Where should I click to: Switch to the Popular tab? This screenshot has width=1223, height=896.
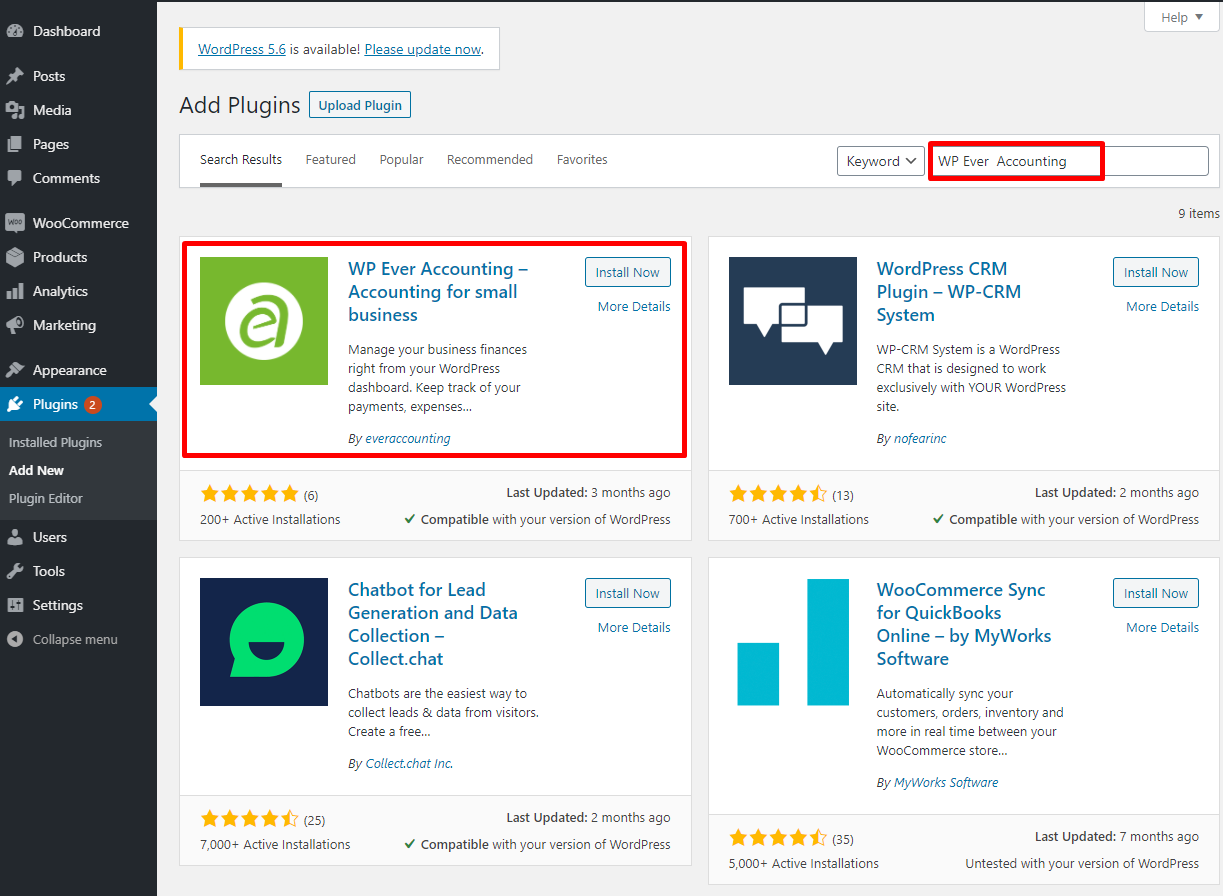click(401, 160)
